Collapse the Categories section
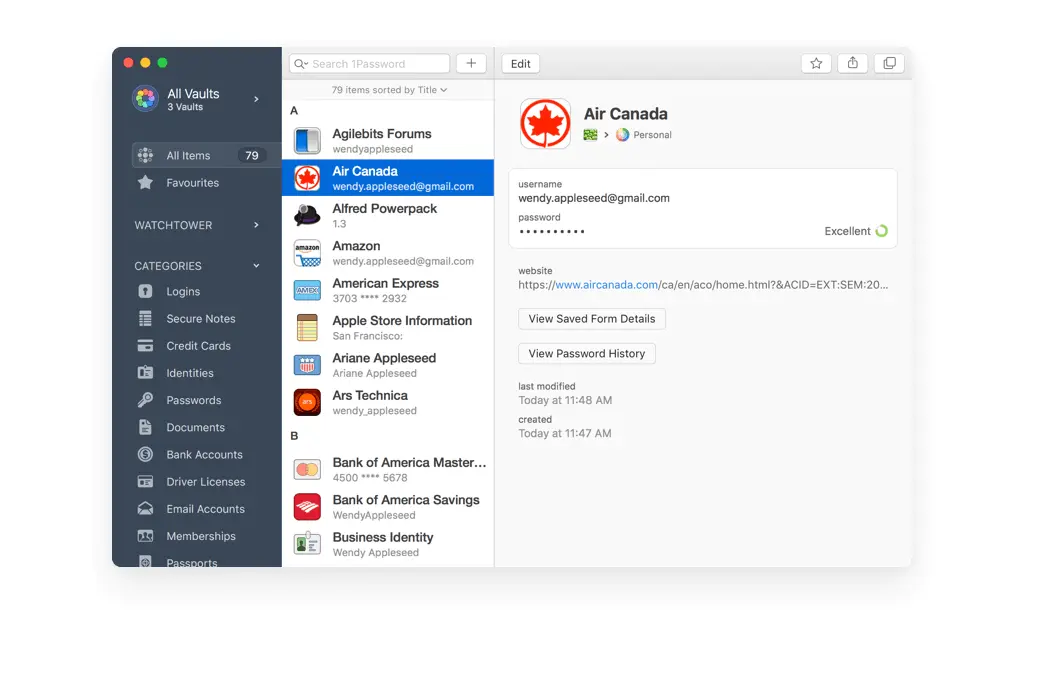This screenshot has height=700, width=1040. click(256, 266)
